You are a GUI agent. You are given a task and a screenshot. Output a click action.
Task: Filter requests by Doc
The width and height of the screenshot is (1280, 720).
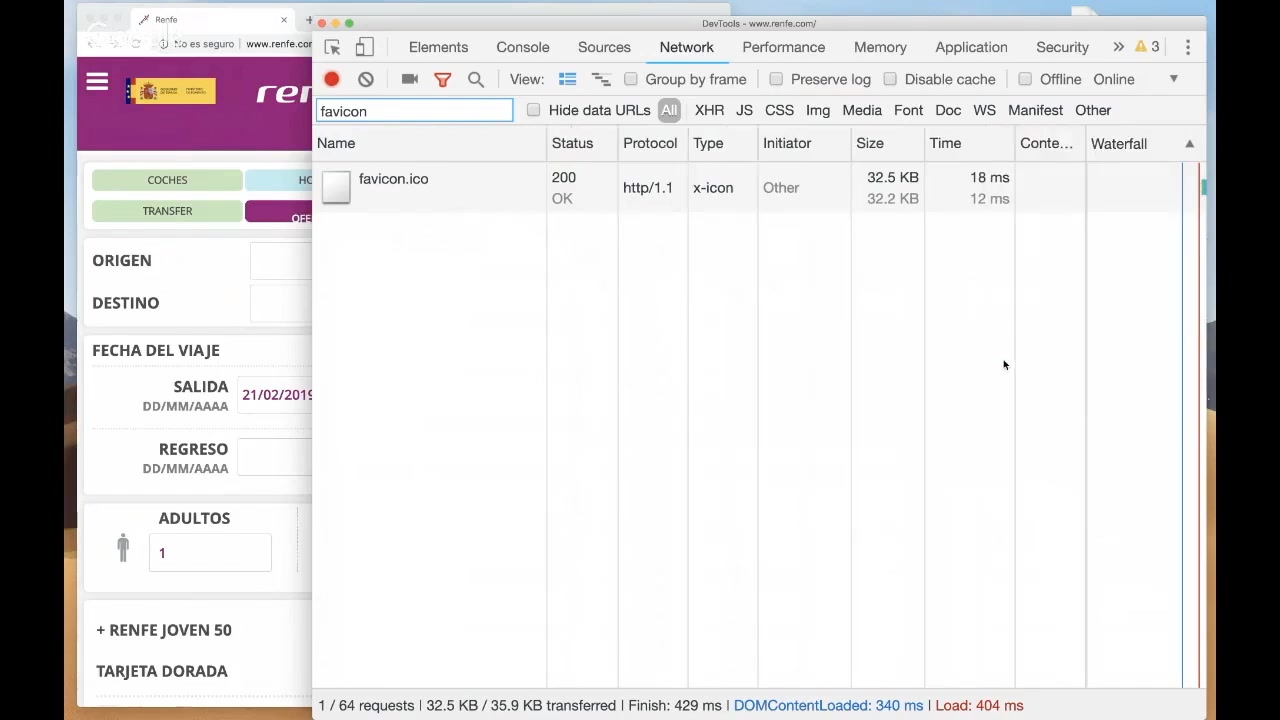pos(948,110)
